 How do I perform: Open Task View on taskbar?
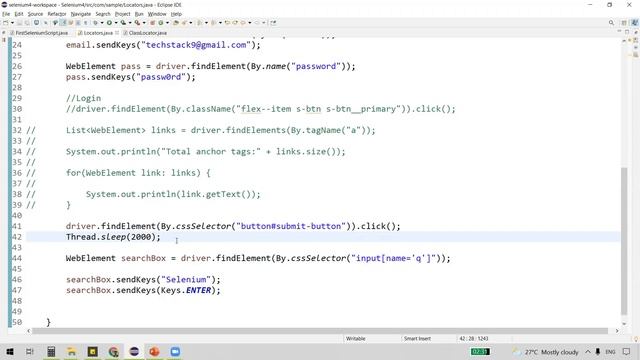(x=30, y=351)
